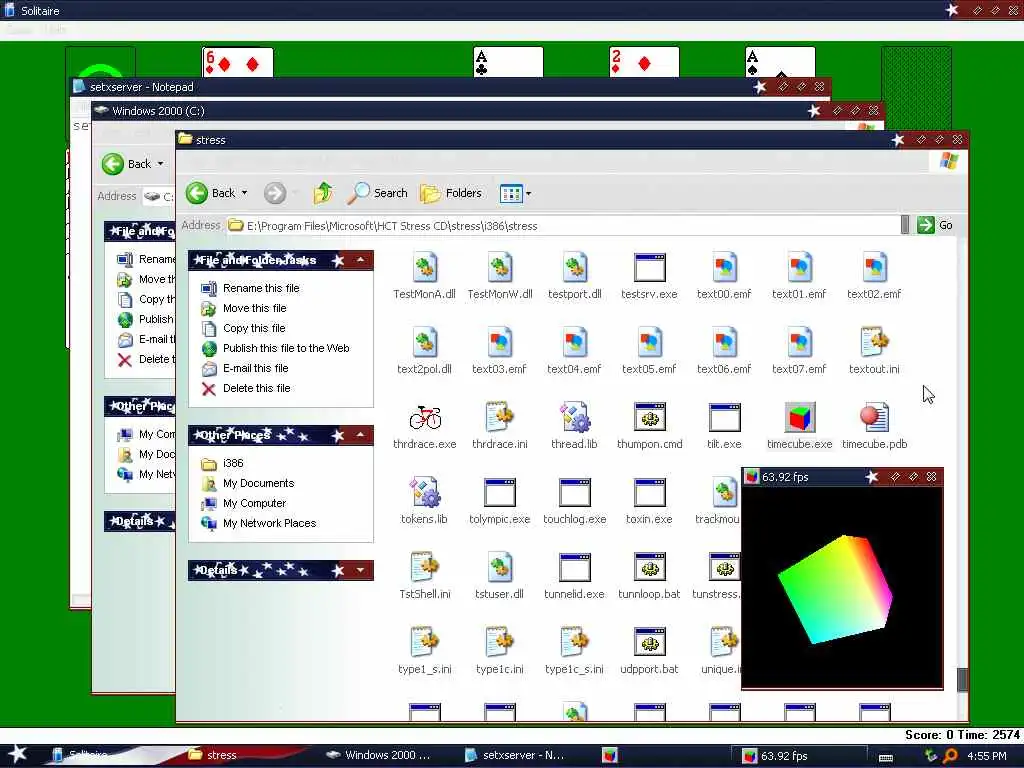Expand the Details panel
Image resolution: width=1024 pixels, height=768 pixels.
coord(360,570)
